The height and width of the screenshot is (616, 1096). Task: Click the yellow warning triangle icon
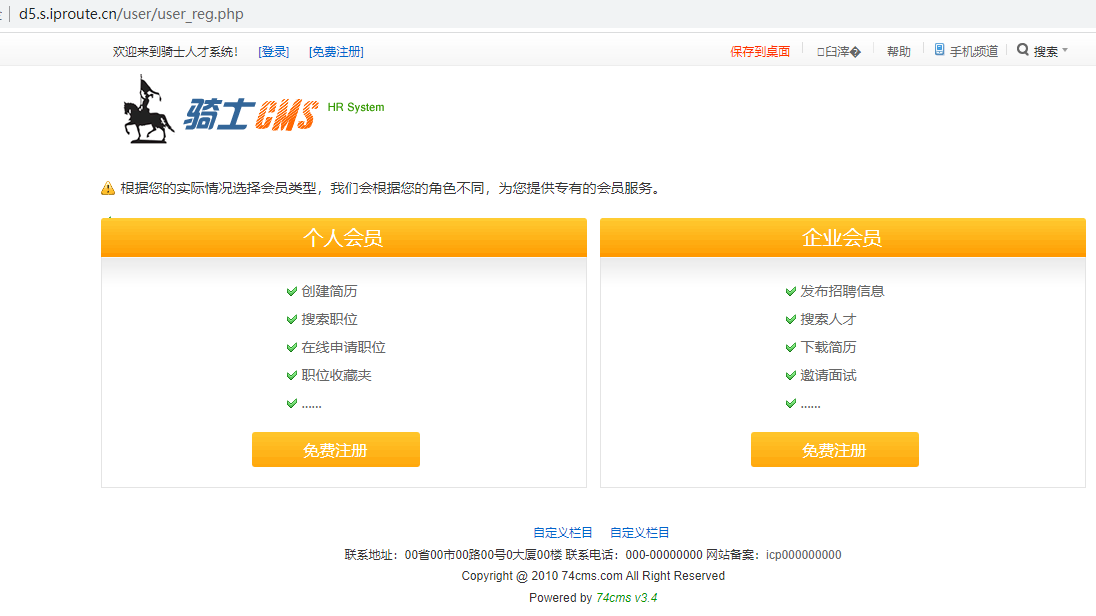click(x=108, y=188)
